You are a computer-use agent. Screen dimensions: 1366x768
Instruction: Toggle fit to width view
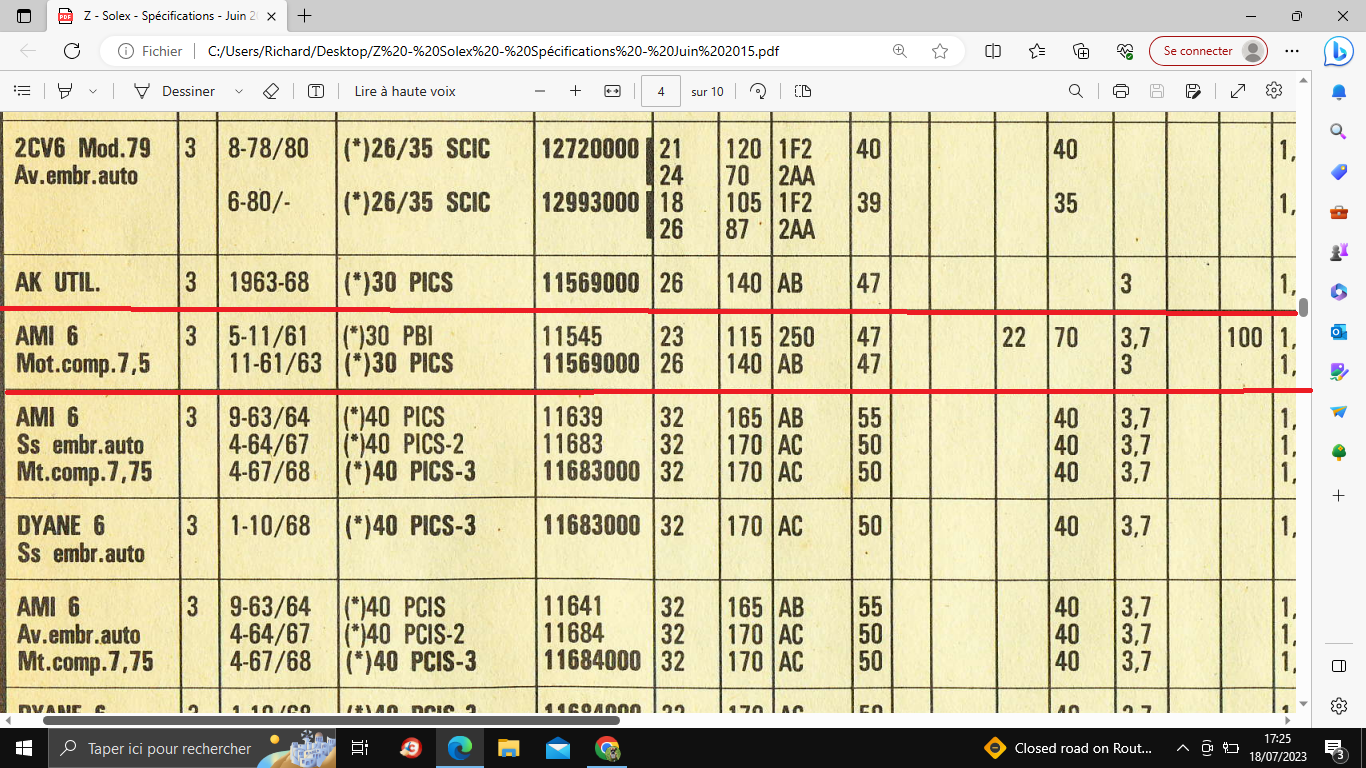click(x=613, y=91)
